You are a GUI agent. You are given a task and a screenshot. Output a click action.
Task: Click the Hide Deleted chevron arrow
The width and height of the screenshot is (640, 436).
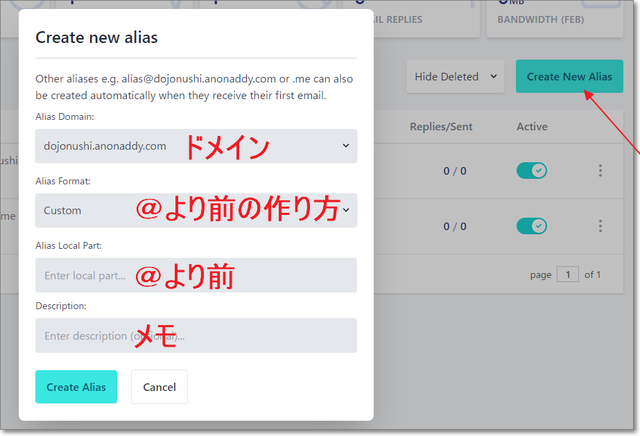[x=494, y=77]
